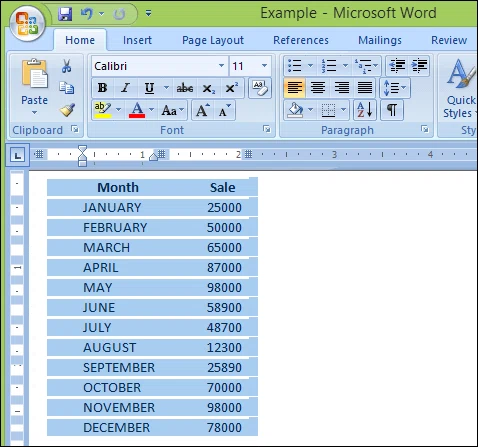This screenshot has height=447, width=478.
Task: Open the Clipboard dialog launcher
Action: click(x=75, y=129)
